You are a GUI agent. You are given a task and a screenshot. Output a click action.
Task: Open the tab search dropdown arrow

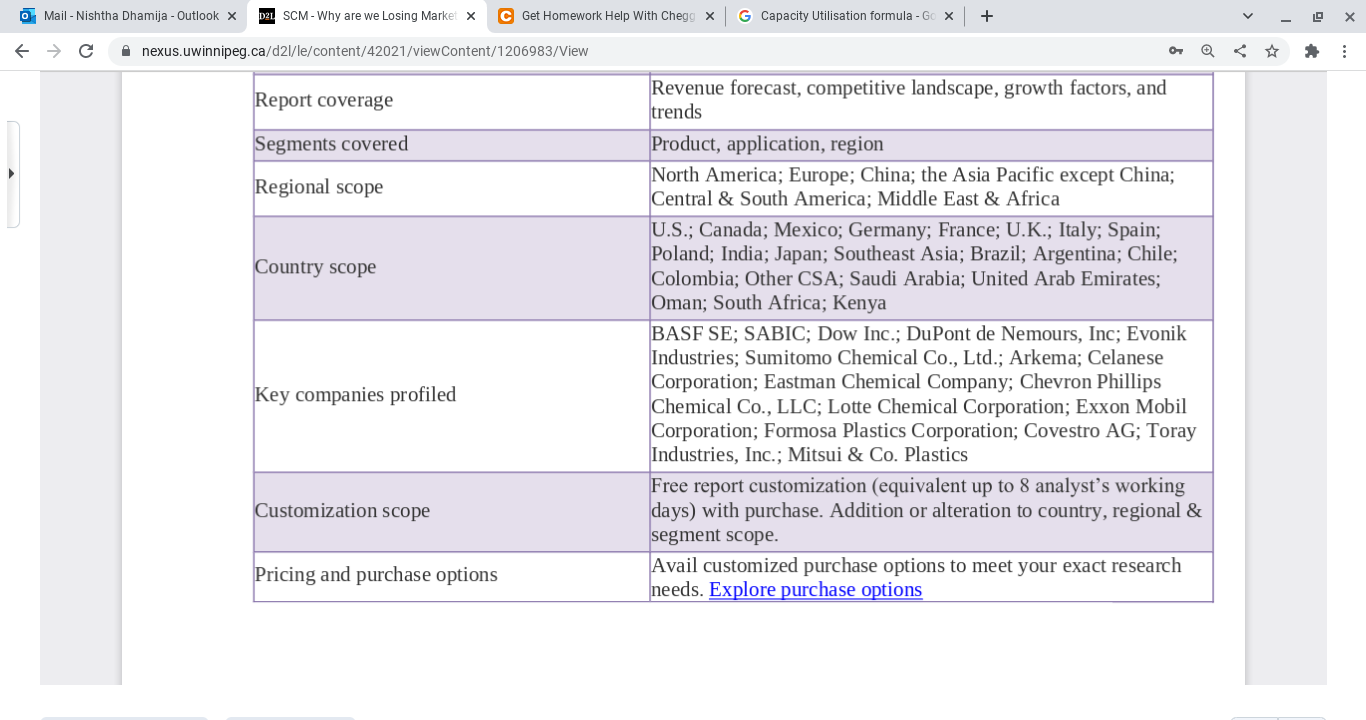(x=1248, y=16)
